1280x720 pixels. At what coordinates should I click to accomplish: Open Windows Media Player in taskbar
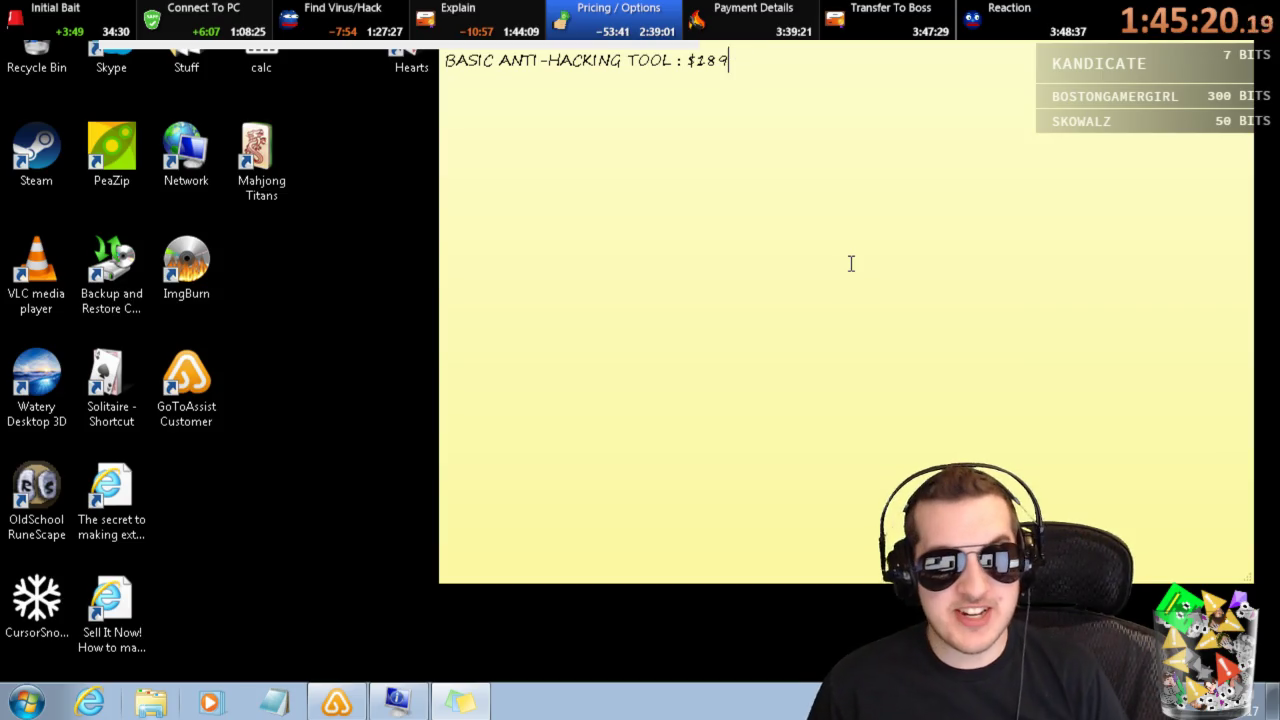(x=212, y=702)
